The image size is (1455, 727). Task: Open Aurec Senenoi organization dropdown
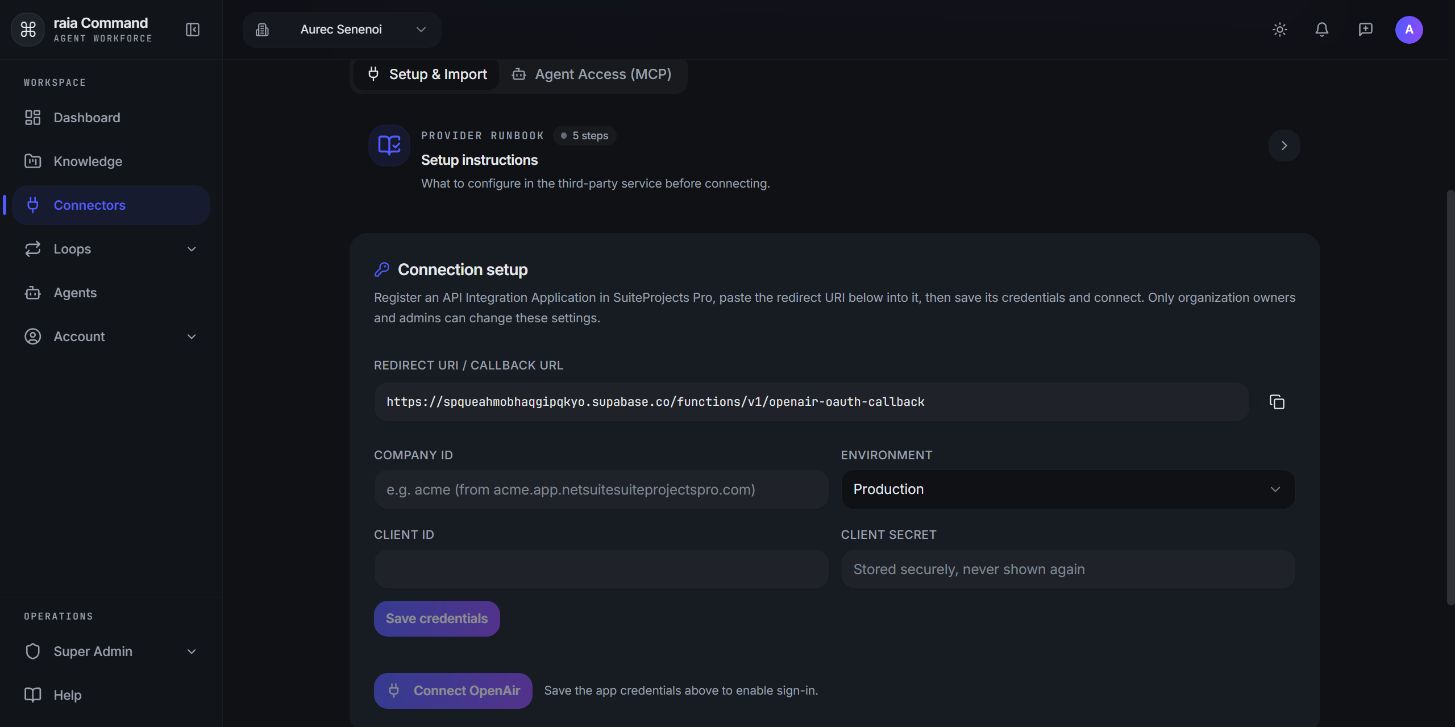tap(342, 30)
